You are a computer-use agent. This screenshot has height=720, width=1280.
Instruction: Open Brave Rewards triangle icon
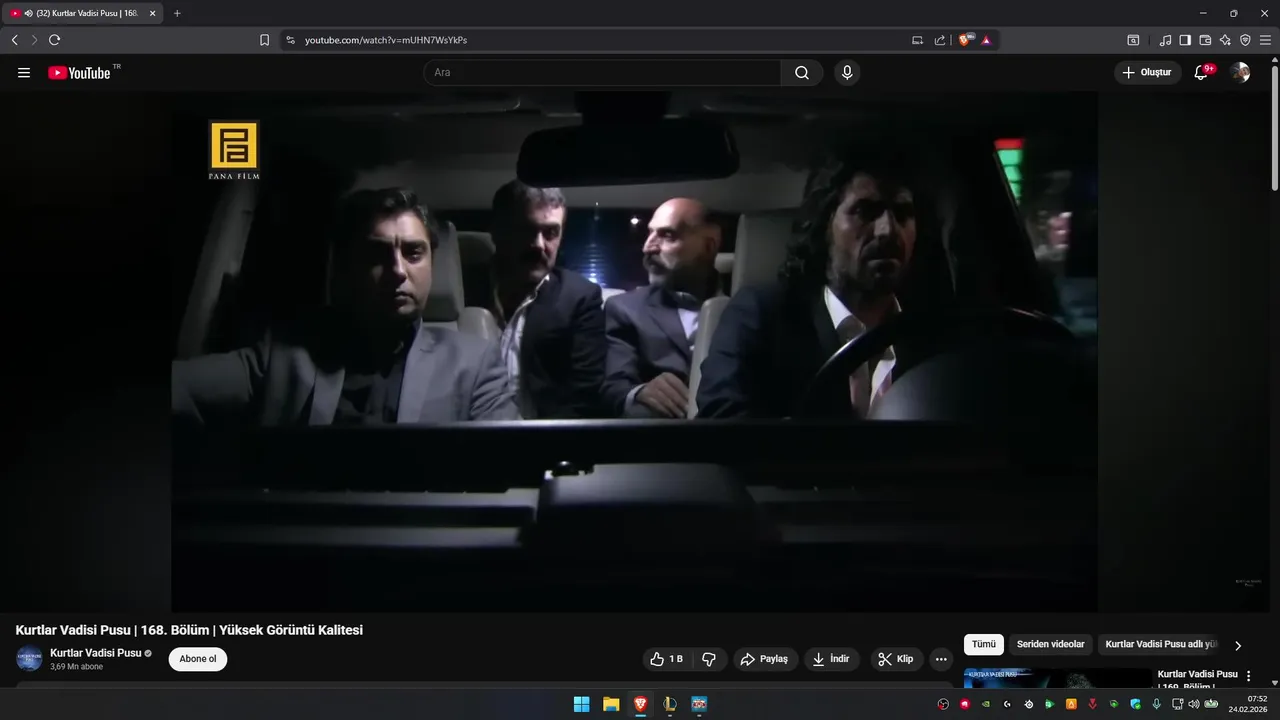[x=986, y=40]
